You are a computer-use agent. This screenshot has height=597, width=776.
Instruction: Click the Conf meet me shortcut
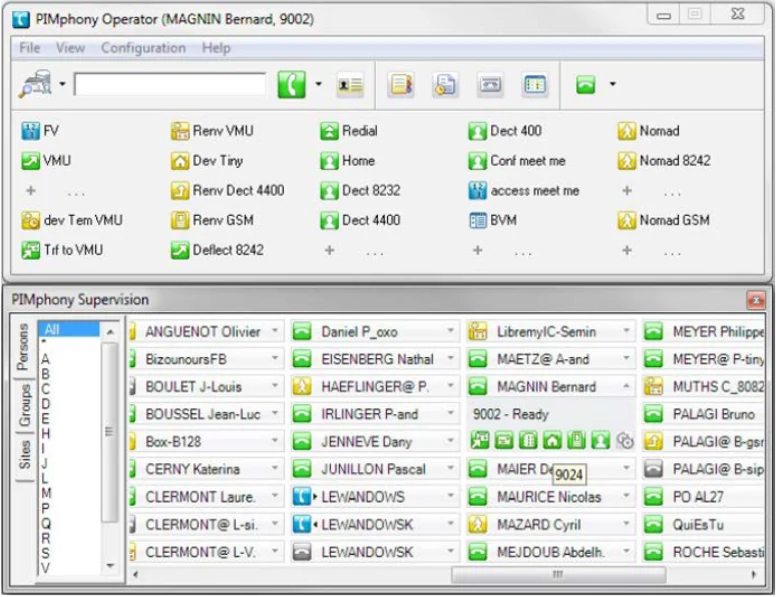[517, 160]
